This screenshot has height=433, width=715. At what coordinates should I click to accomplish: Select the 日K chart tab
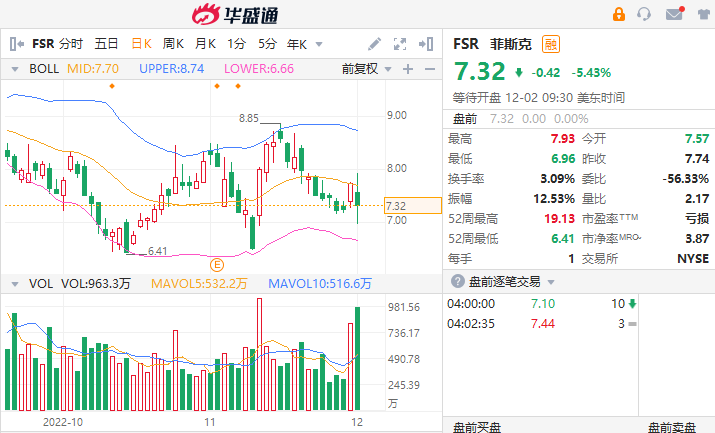(x=141, y=44)
